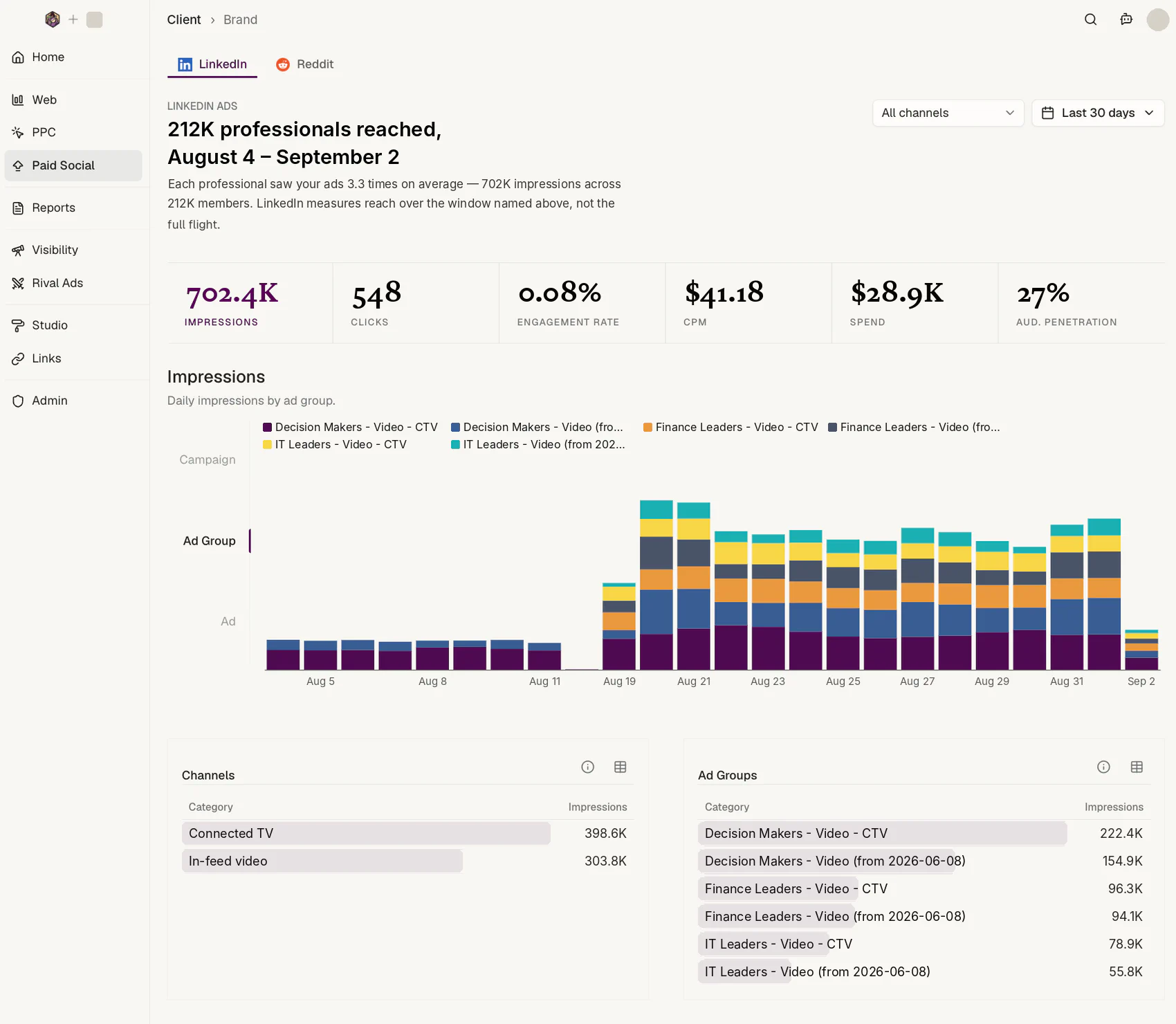Switch to the LinkedIn tab
The height and width of the screenshot is (1024, 1176).
point(212,64)
